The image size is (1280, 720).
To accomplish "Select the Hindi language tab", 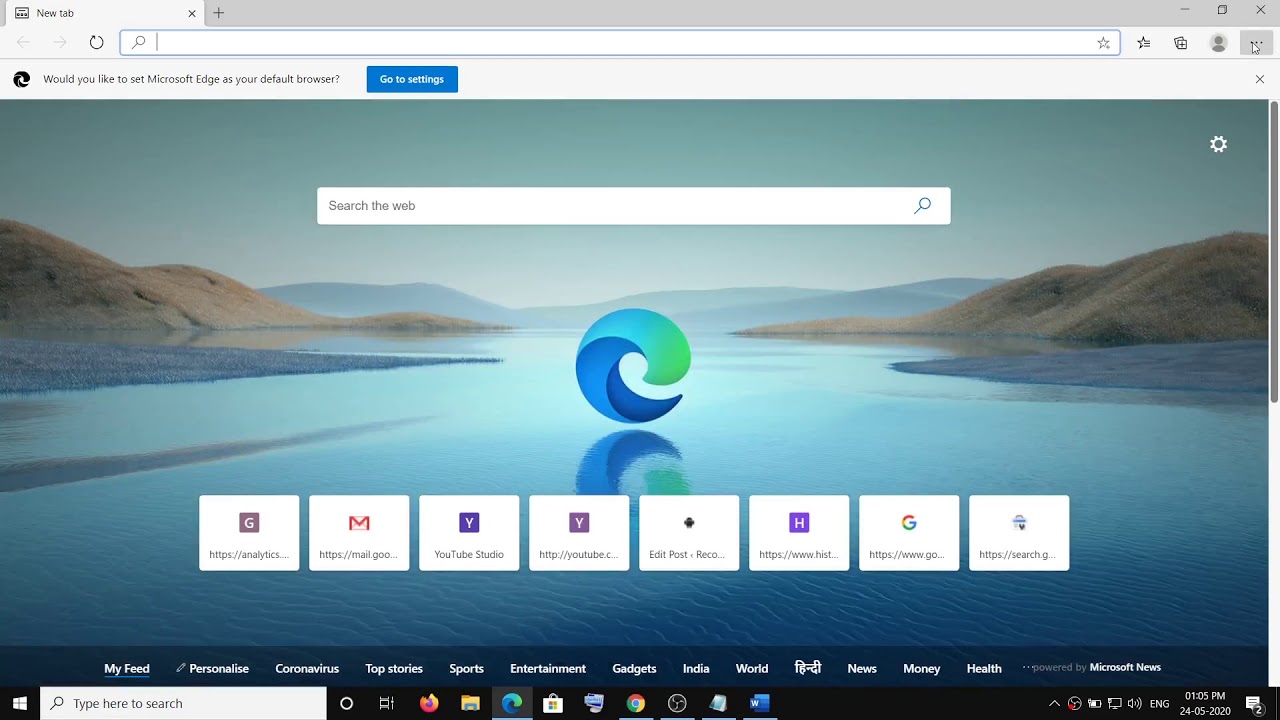I will (x=808, y=667).
